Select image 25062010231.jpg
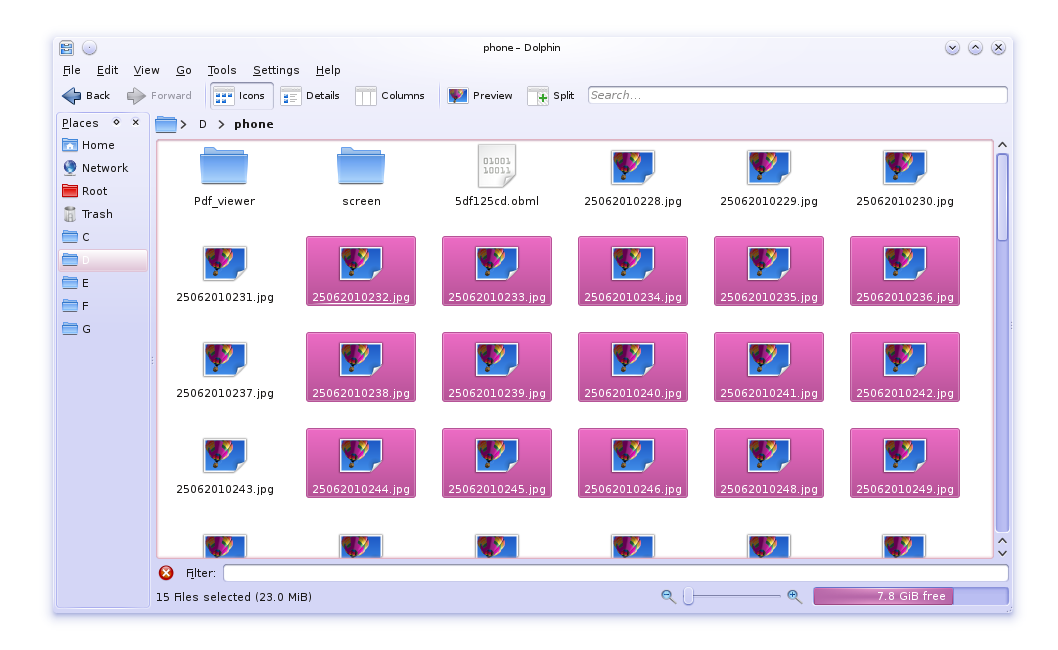 (x=225, y=273)
